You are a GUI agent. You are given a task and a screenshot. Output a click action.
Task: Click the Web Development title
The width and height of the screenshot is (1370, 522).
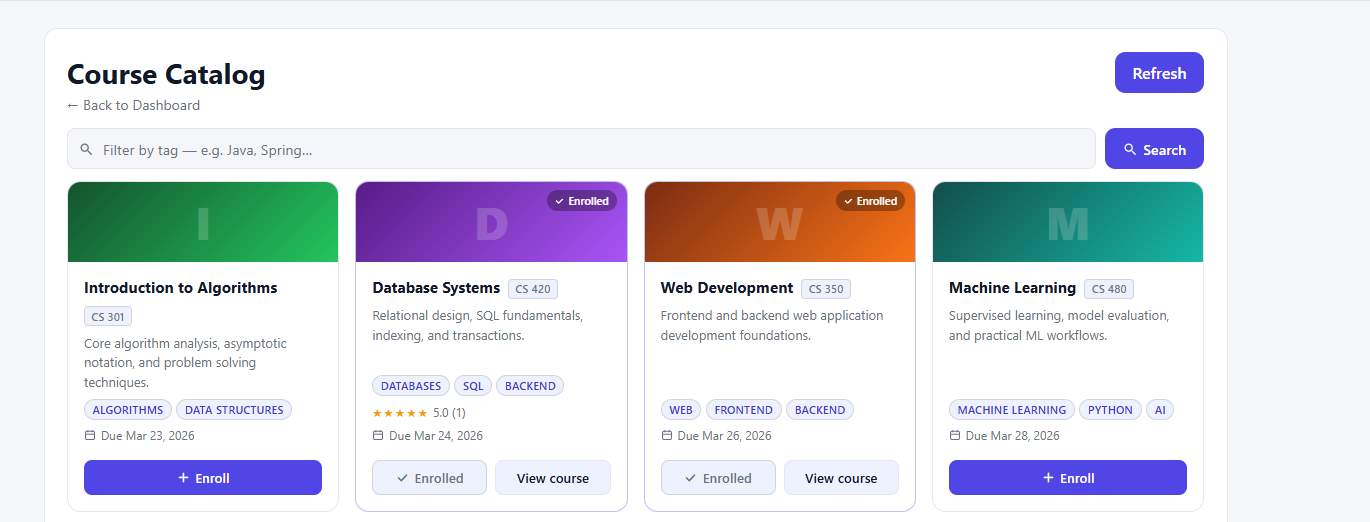[727, 288]
